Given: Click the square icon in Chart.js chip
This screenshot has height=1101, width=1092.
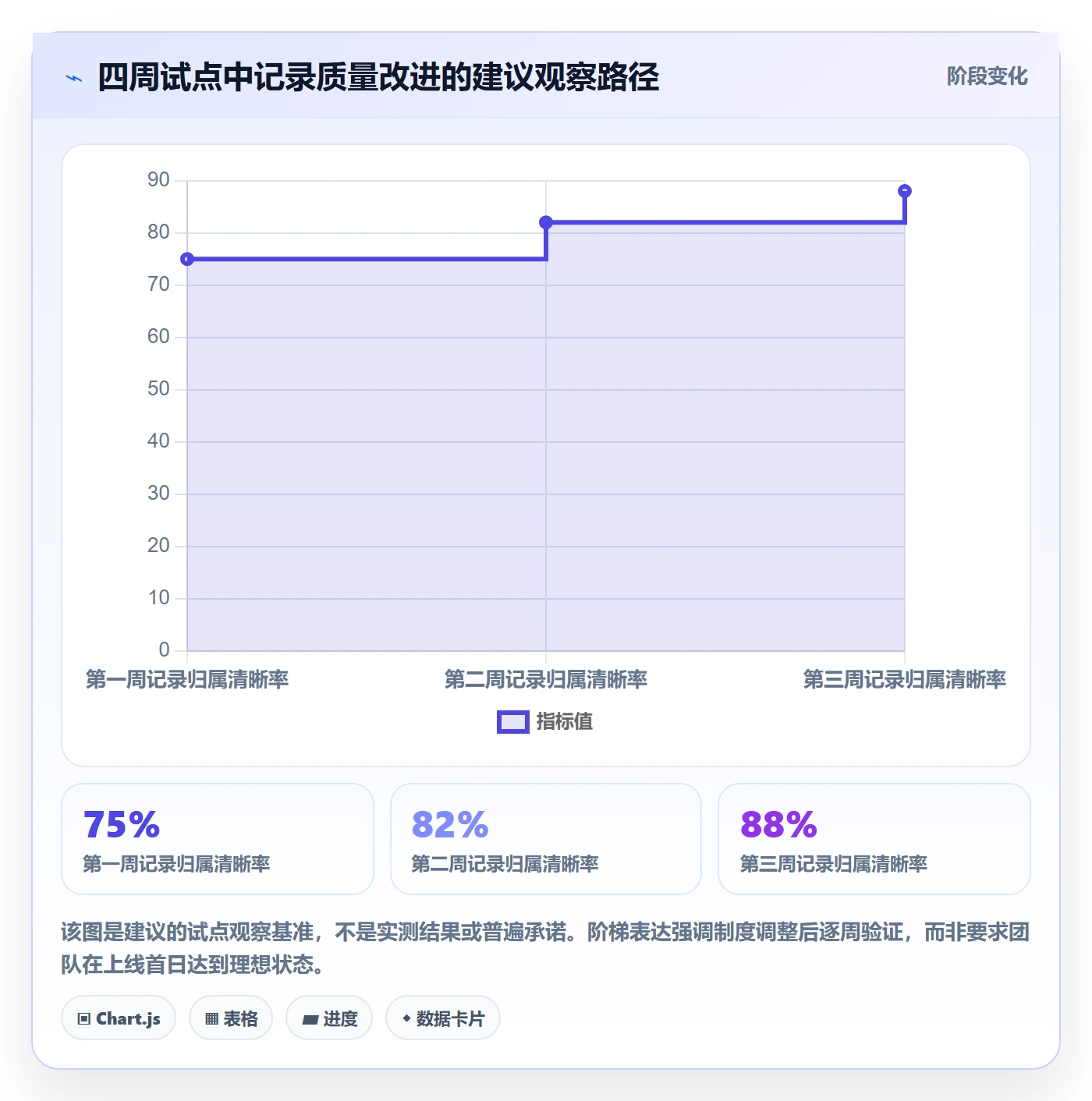Looking at the screenshot, I should point(84,1018).
